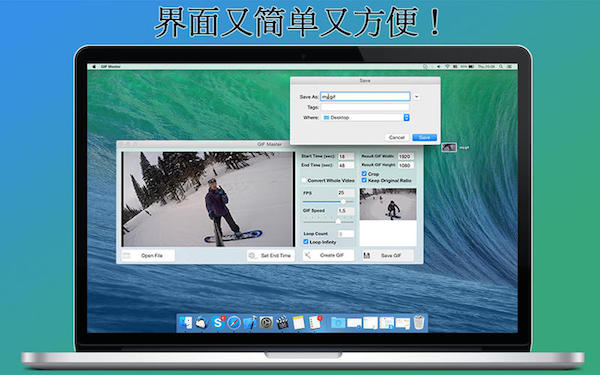The image size is (600, 375).
Task: Click the Tags input field
Action: pyautogui.click(x=365, y=108)
